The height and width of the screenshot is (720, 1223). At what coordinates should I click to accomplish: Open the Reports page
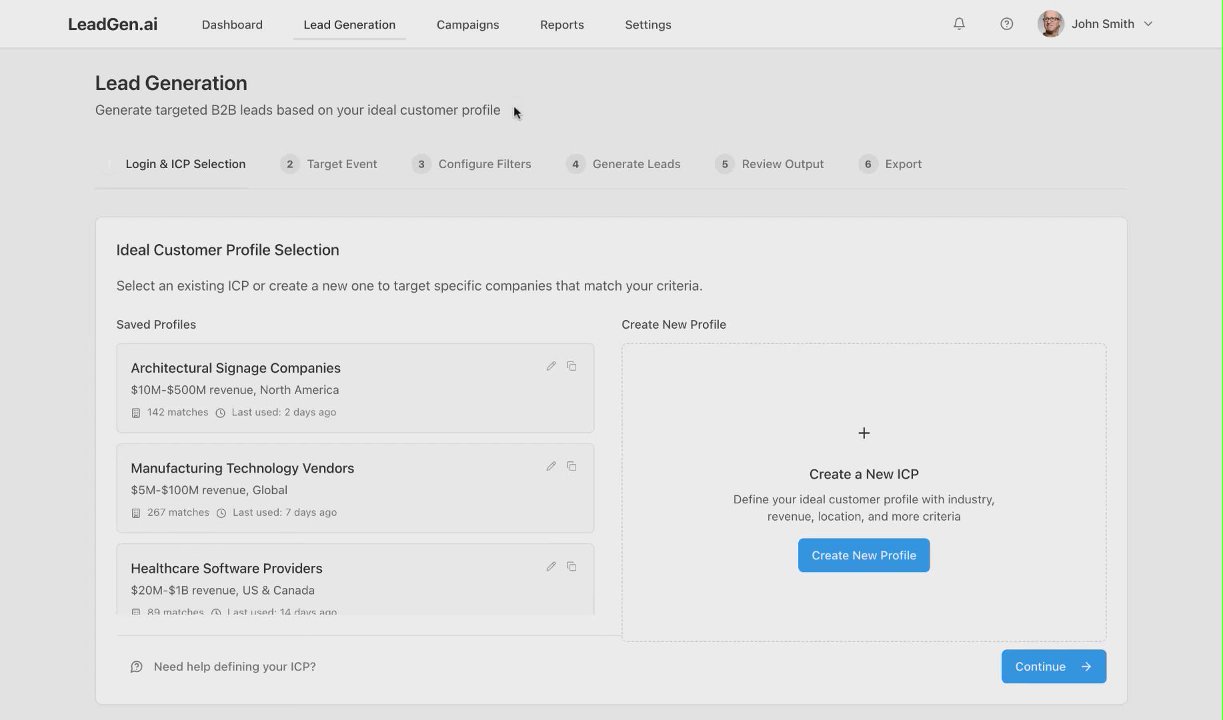tap(562, 25)
